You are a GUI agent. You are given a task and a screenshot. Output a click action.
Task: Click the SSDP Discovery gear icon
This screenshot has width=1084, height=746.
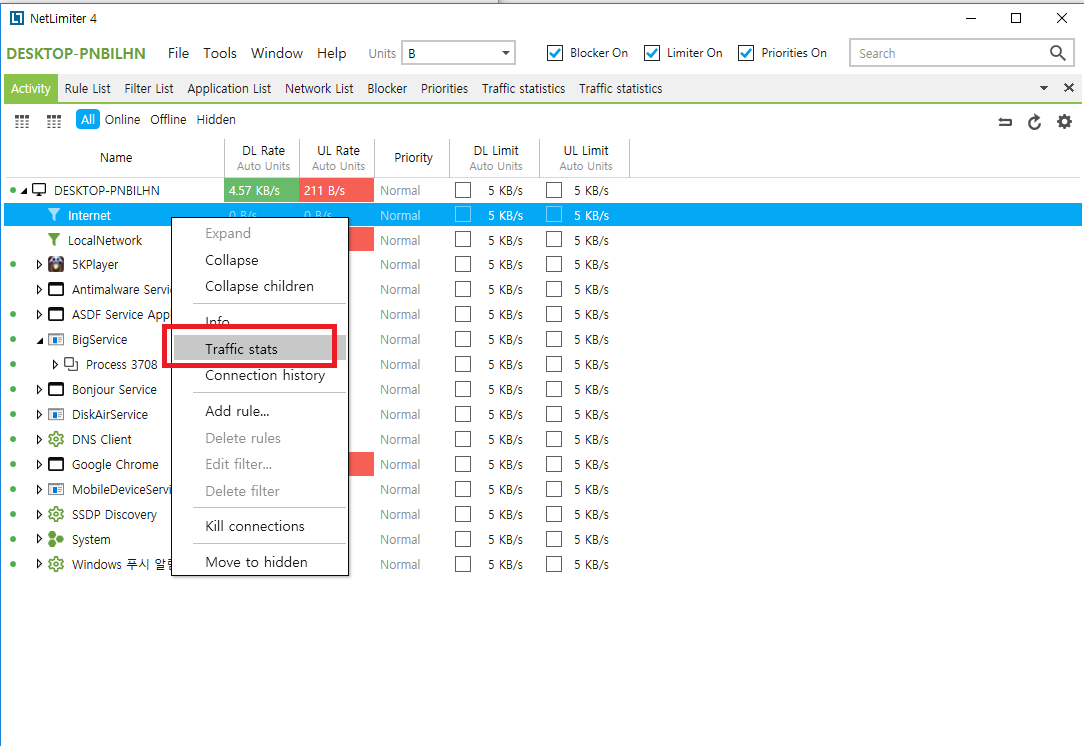tap(56, 514)
